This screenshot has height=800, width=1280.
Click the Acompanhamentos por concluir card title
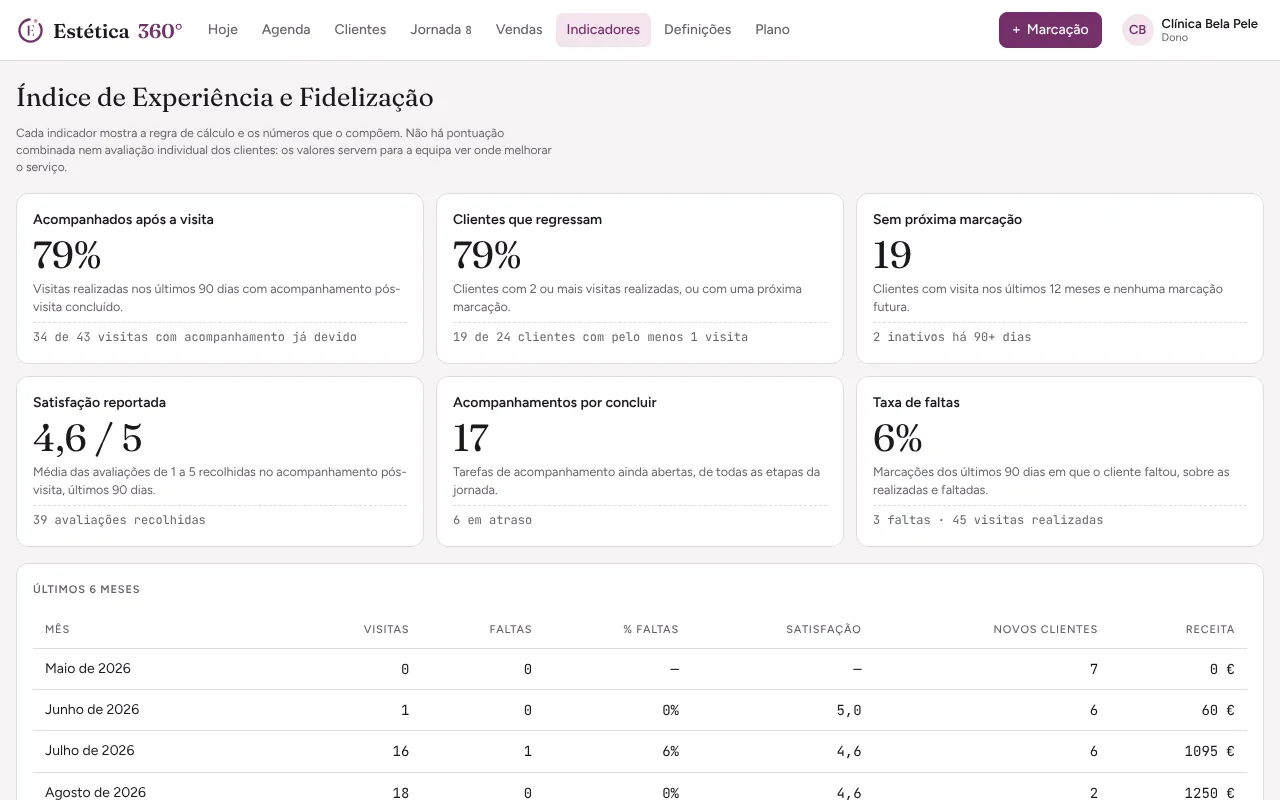tap(554, 402)
